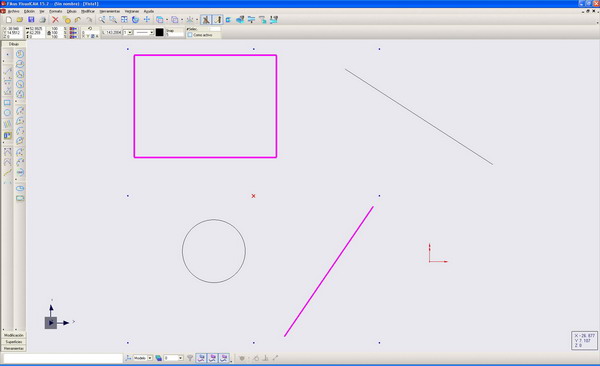Viewport: 600px width, 366px height.
Task: Open the Archivo menu
Action: [13, 11]
